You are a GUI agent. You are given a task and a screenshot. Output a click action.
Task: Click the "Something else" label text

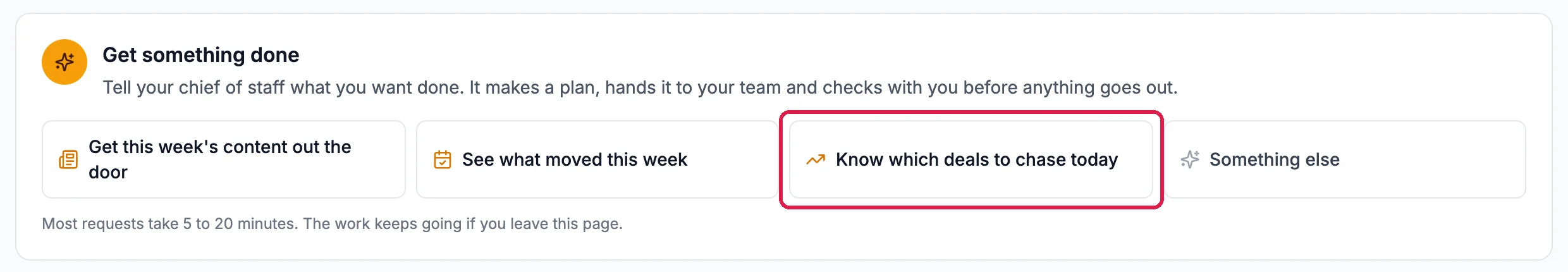click(1275, 159)
